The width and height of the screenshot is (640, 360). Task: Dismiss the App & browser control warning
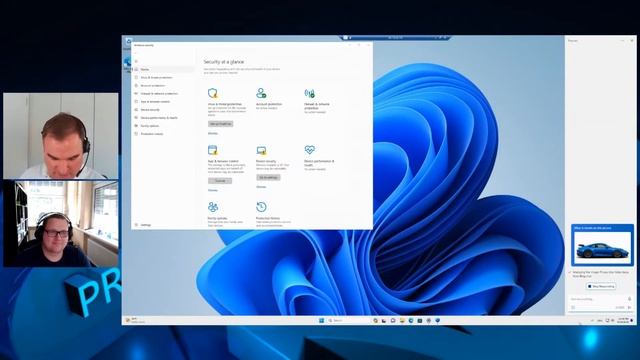[213, 190]
